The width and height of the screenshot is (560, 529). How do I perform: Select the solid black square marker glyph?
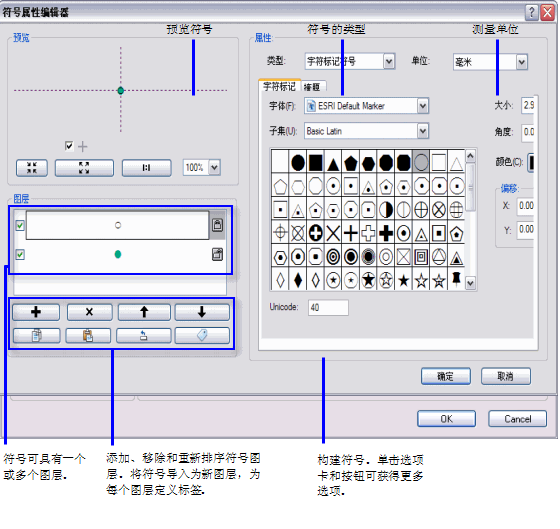pyautogui.click(x=315, y=163)
